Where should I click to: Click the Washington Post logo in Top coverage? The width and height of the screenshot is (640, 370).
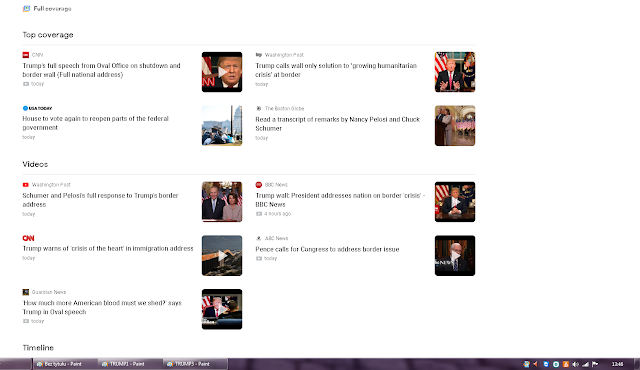click(x=258, y=55)
